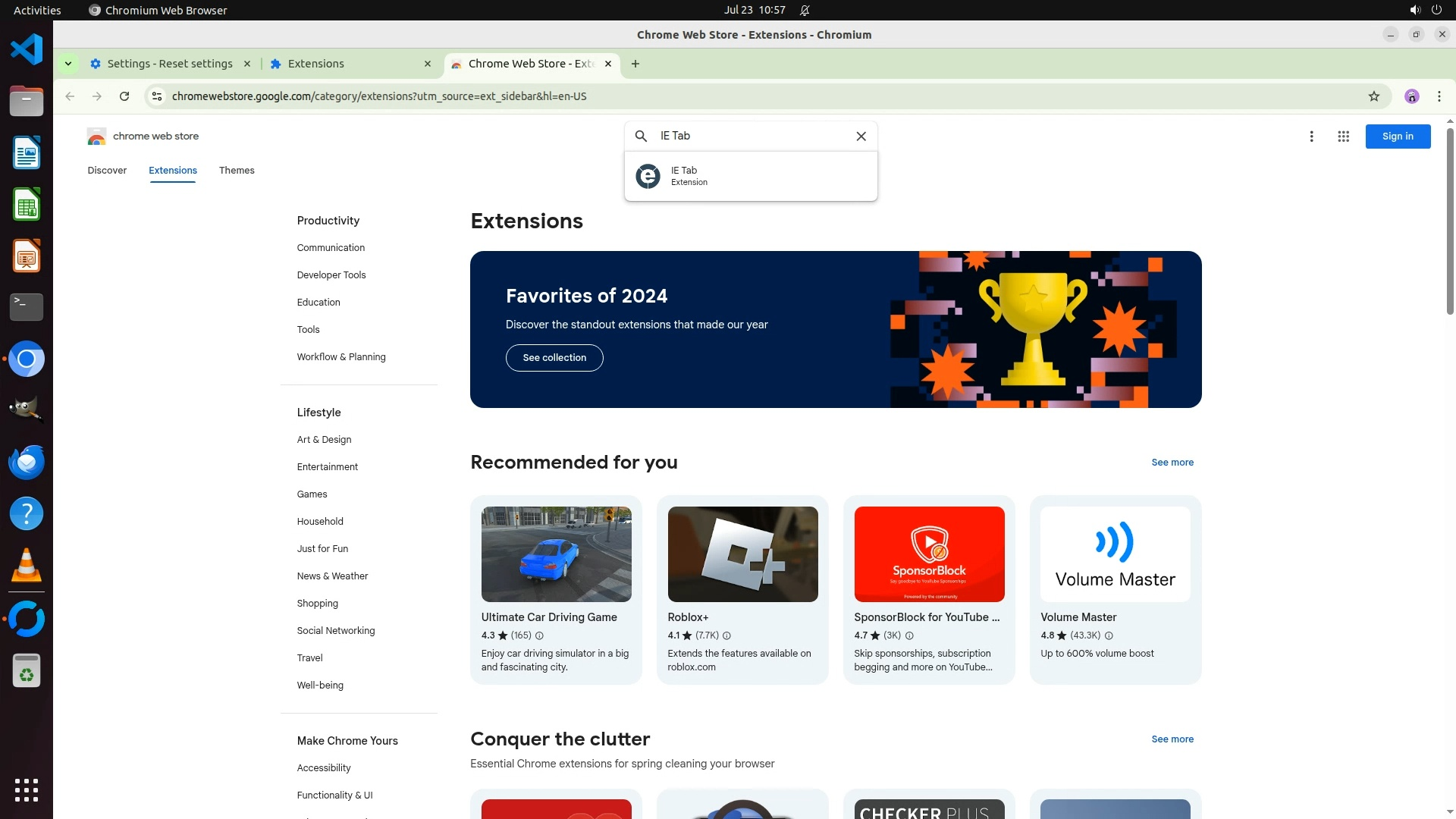This screenshot has width=1456, height=819.
Task: Click the See collection button
Action: tap(554, 358)
